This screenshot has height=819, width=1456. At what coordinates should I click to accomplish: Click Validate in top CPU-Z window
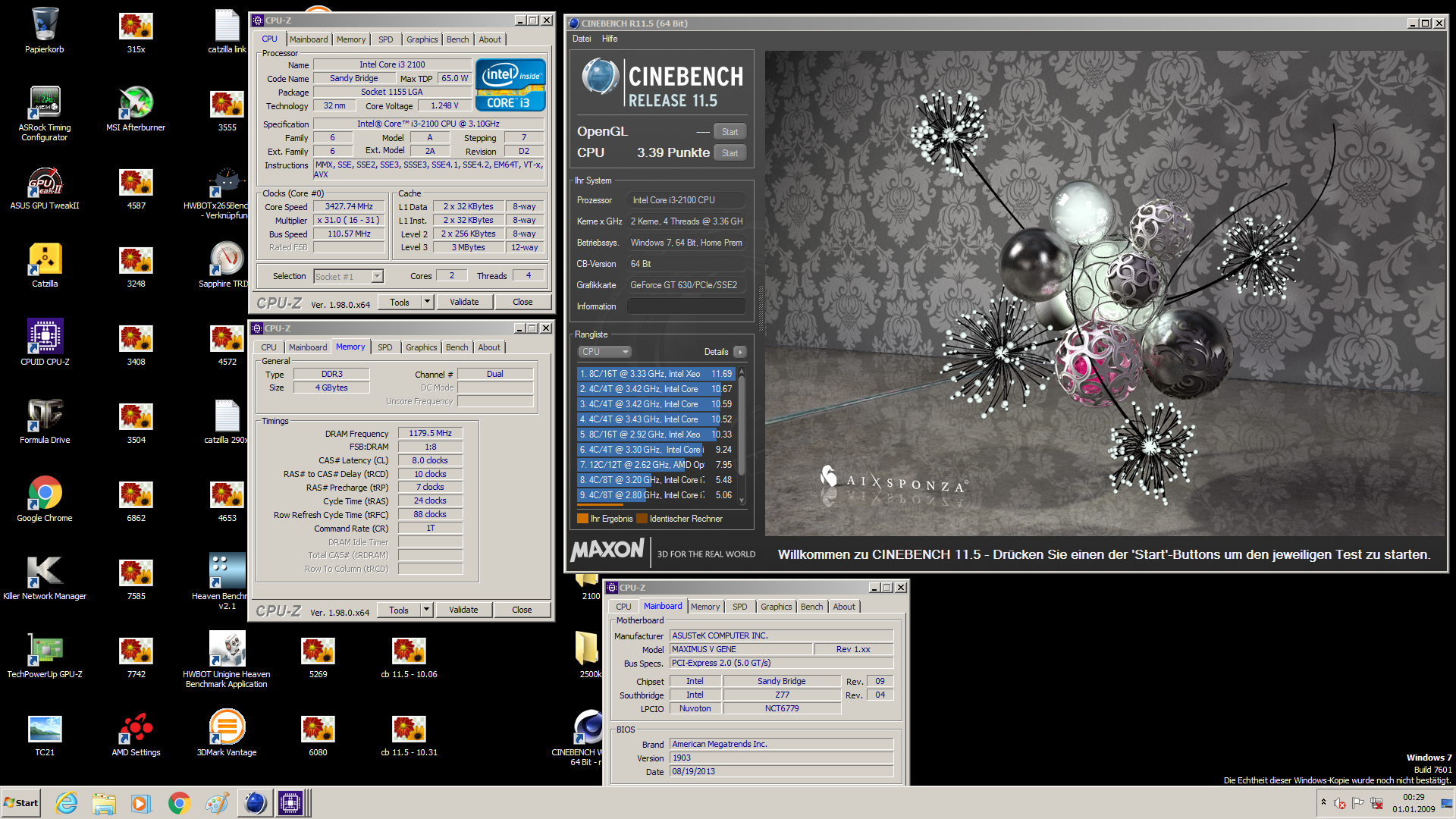(464, 302)
